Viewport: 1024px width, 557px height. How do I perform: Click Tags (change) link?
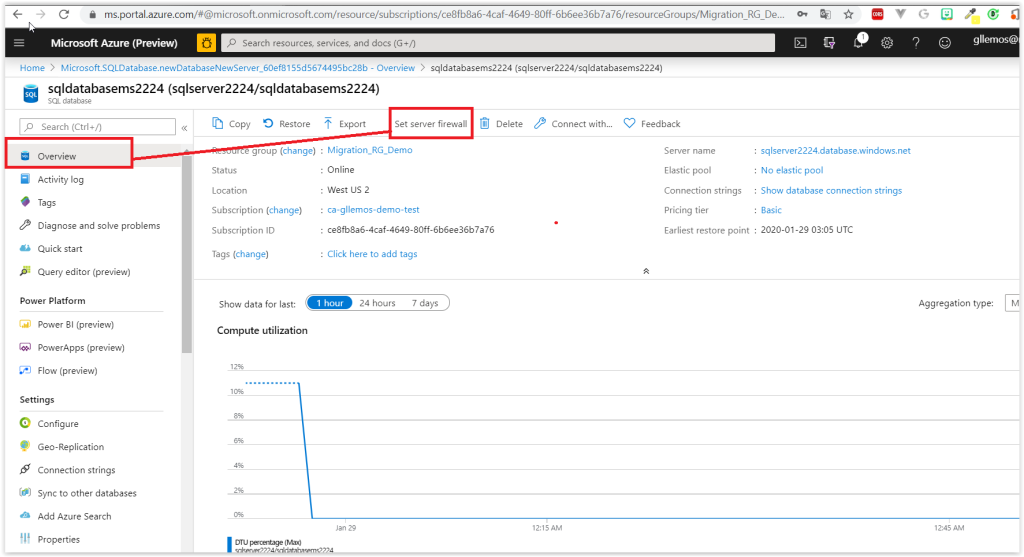tap(251, 254)
